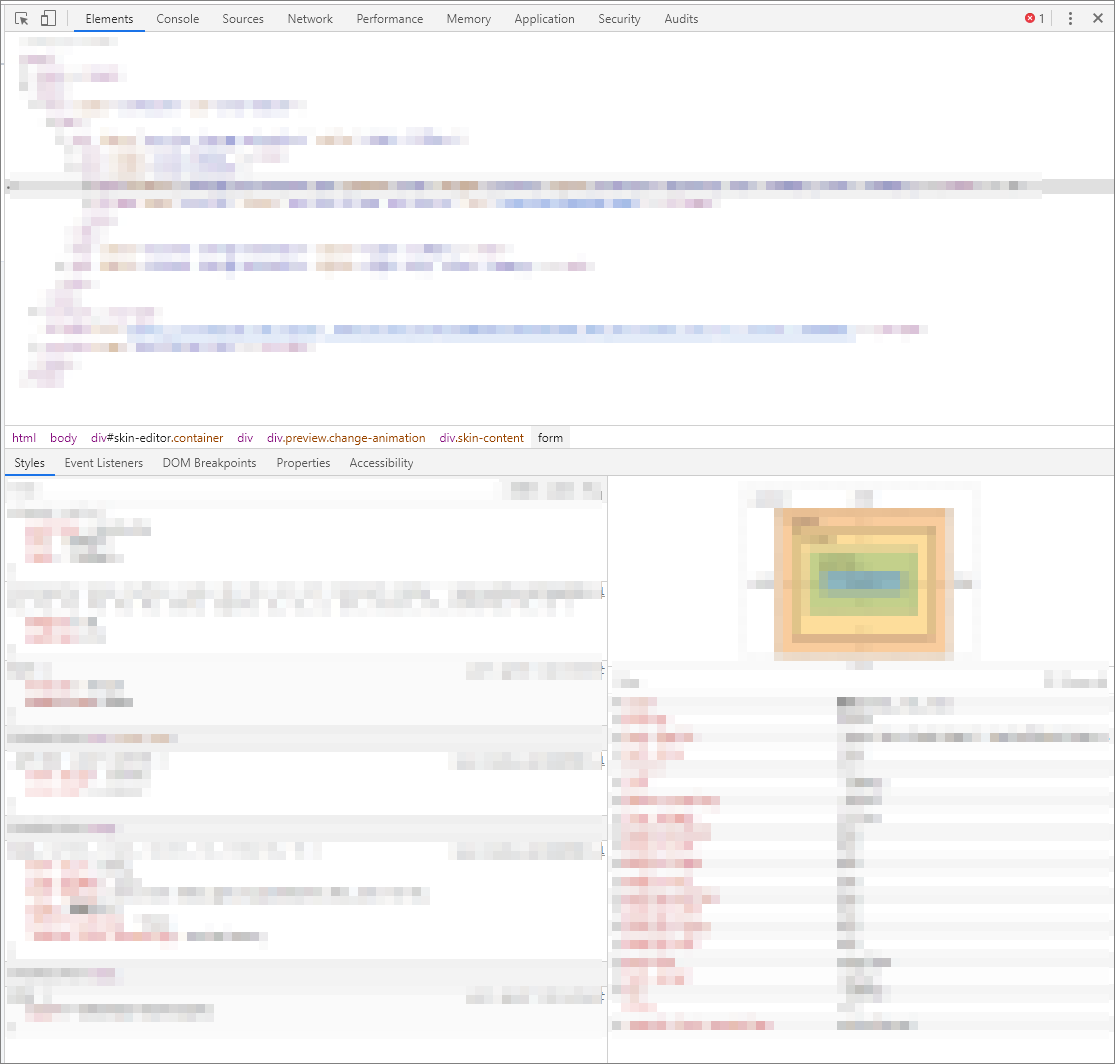Viewport: 1115px width, 1064px height.
Task: Open the Properties pane tab
Action: click(304, 463)
